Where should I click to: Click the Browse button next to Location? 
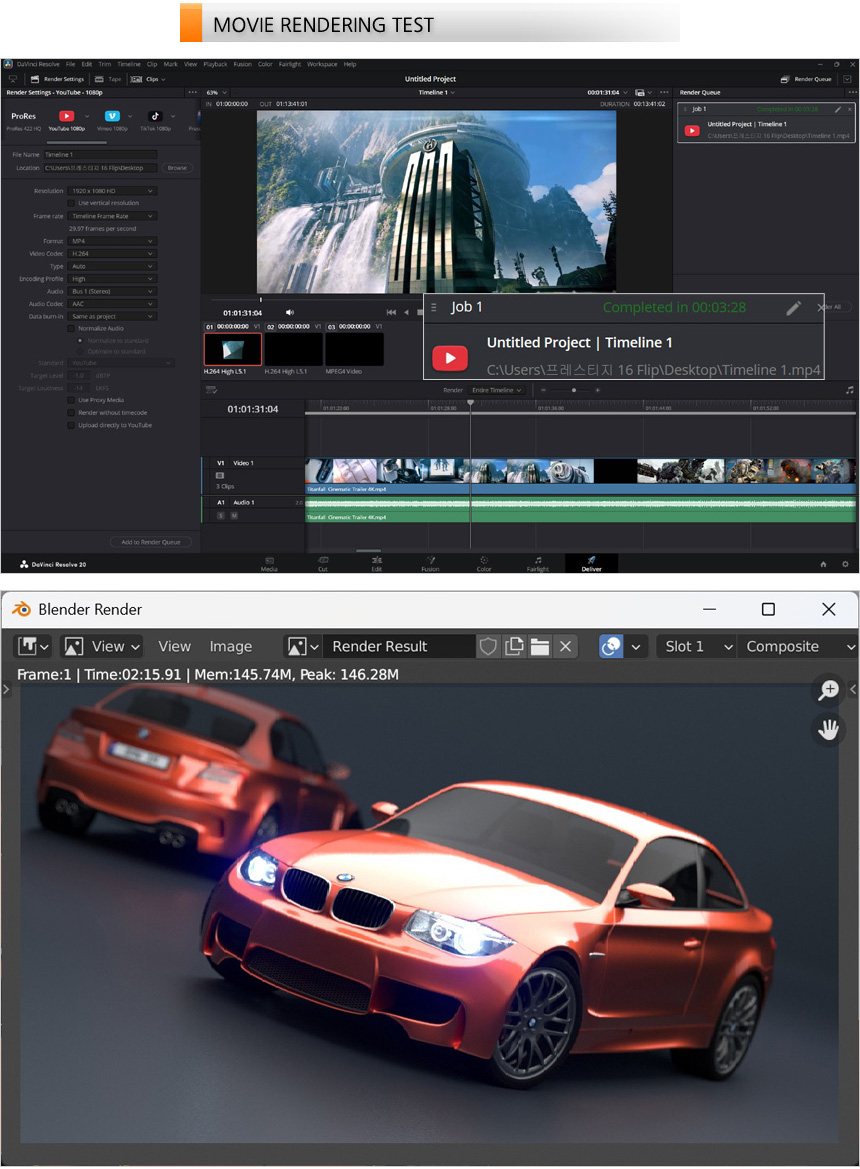click(177, 168)
